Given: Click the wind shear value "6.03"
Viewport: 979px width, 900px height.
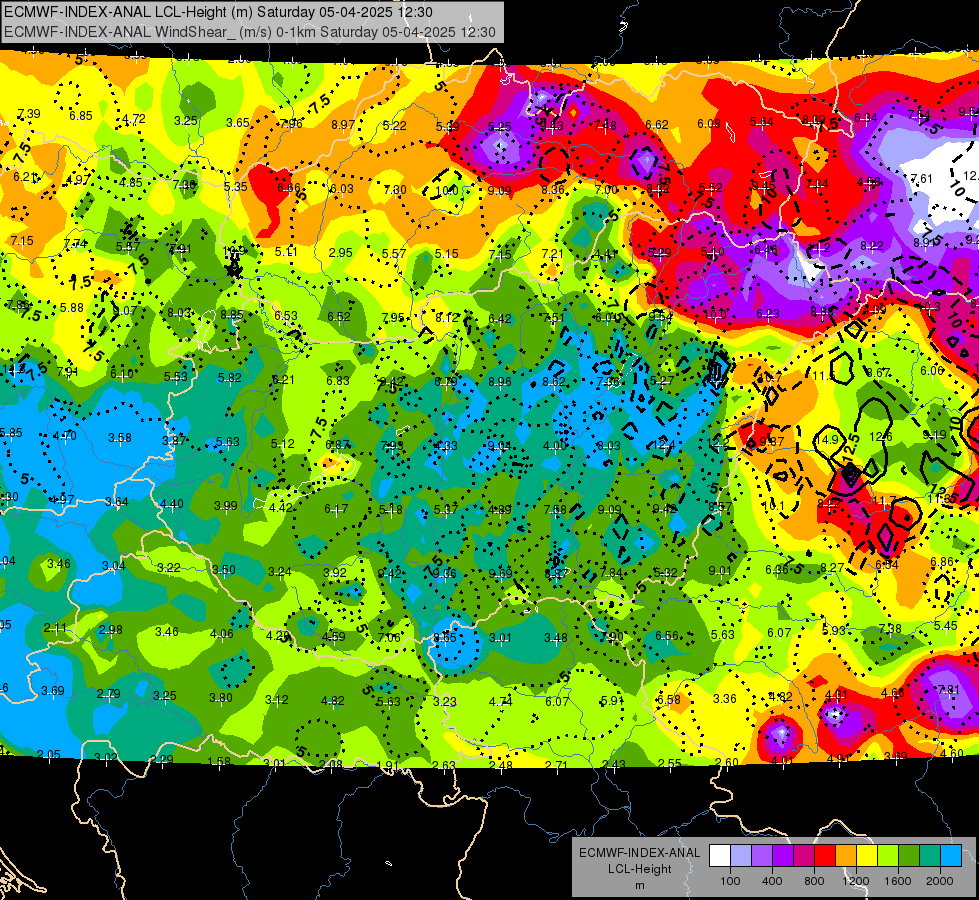Looking at the screenshot, I should coord(342,189).
